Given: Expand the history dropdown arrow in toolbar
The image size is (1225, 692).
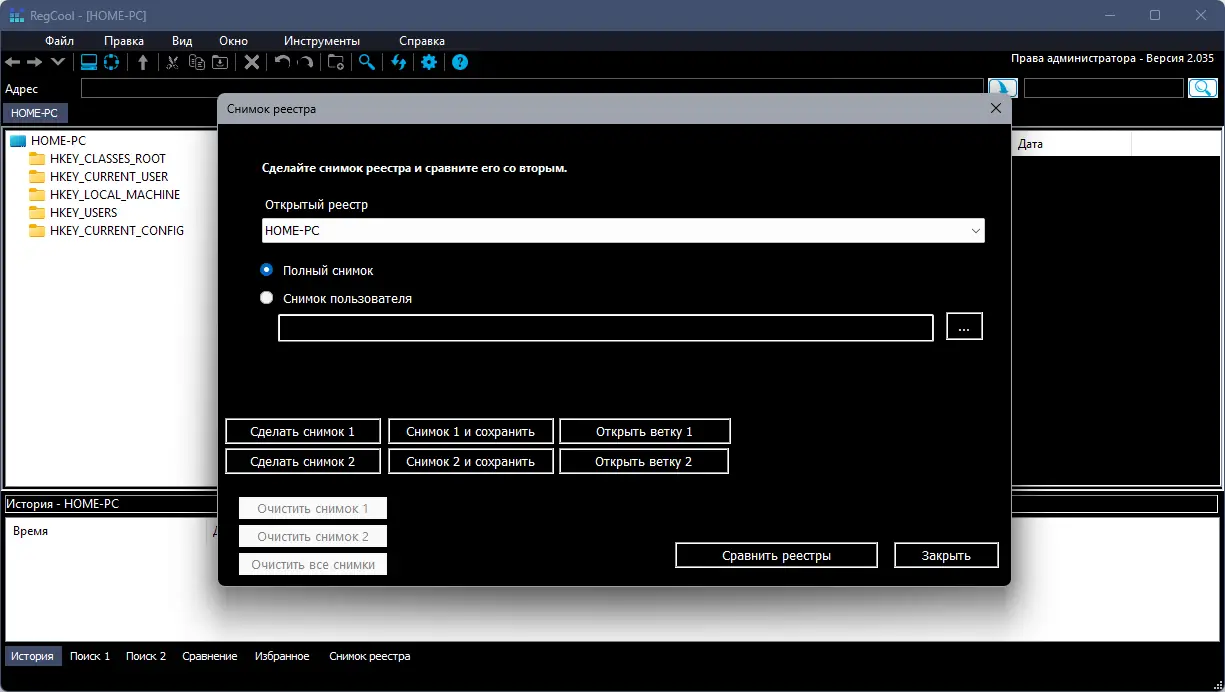Looking at the screenshot, I should point(58,62).
